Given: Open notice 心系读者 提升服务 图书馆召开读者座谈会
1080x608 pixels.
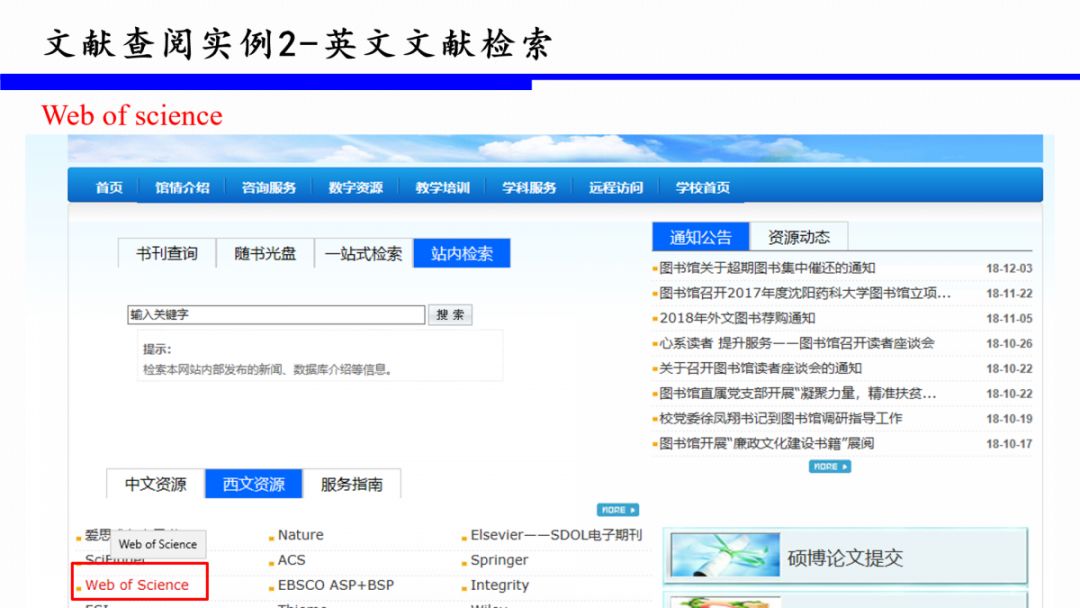Looking at the screenshot, I should [797, 343].
